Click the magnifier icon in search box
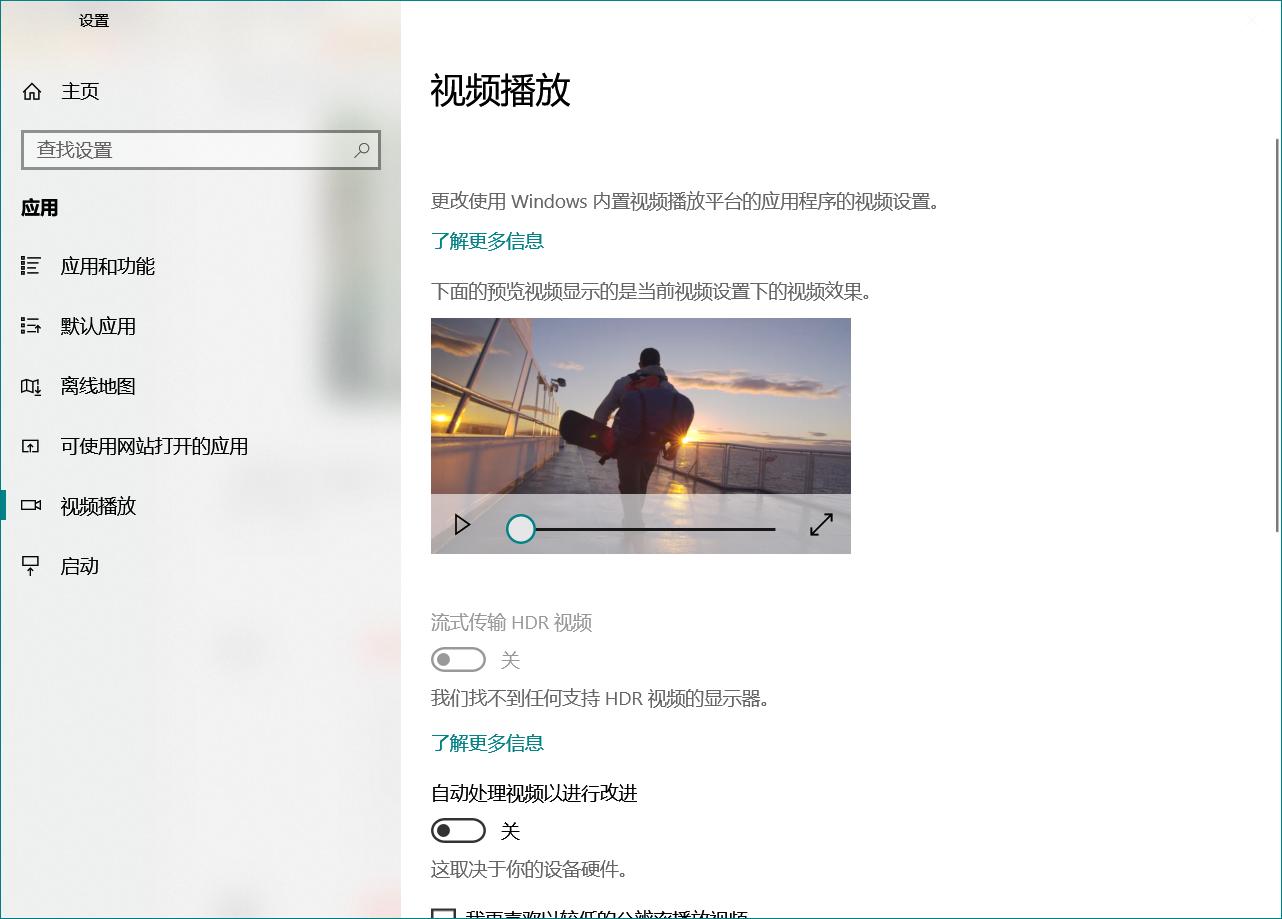This screenshot has width=1282, height=919. click(361, 149)
